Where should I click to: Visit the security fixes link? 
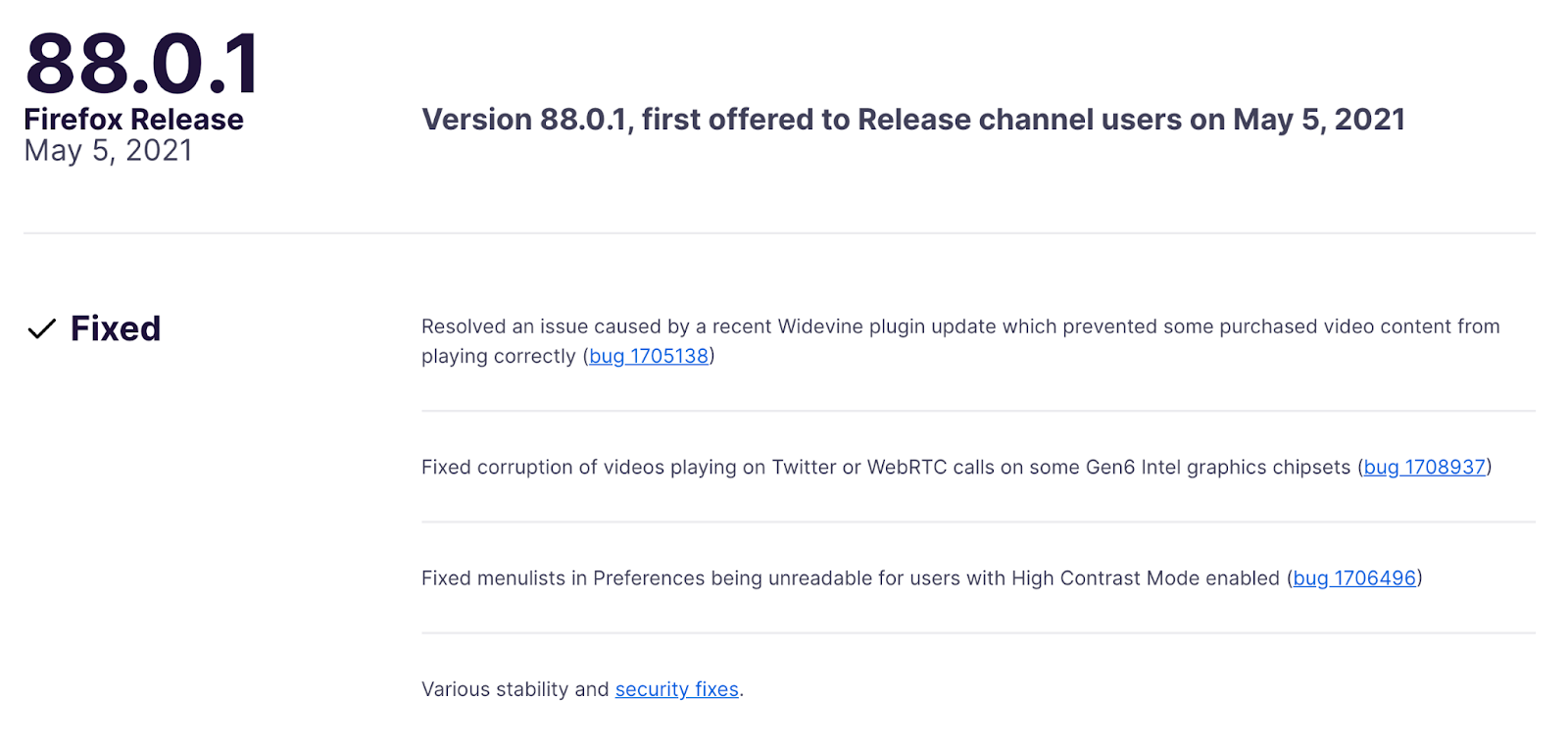pos(676,689)
